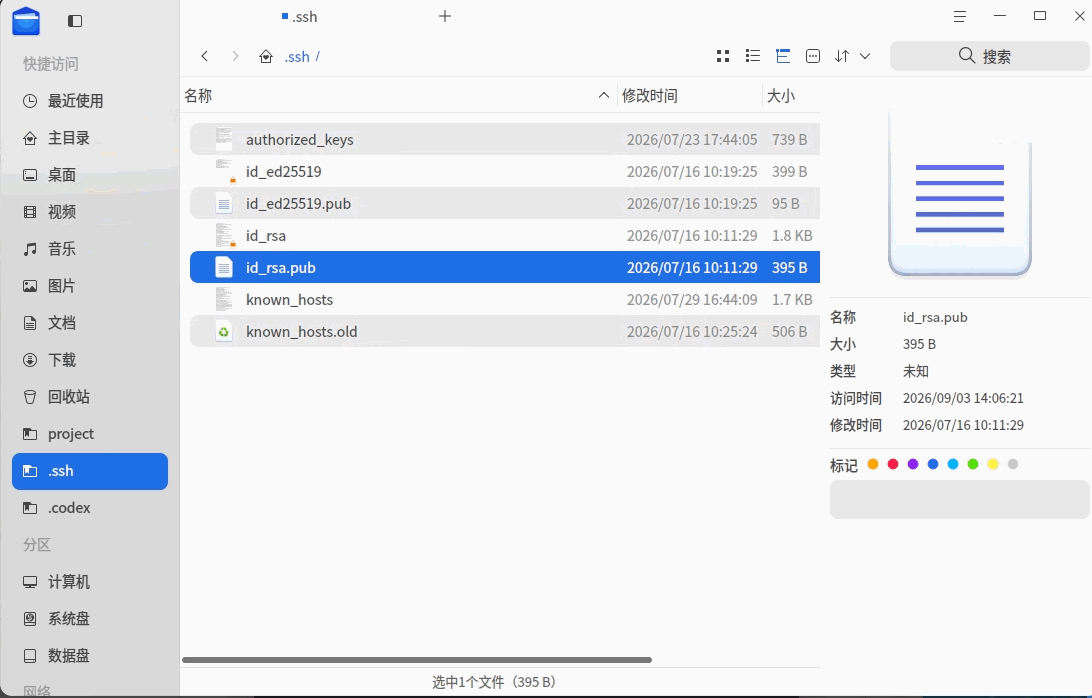The image size is (1092, 698).
Task: Apply green tag color
Action: 973,464
